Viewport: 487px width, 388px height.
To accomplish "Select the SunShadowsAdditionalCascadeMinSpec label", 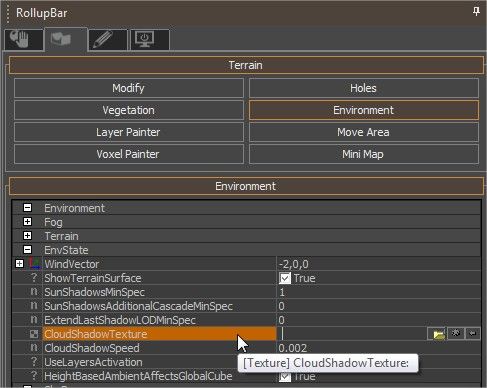I will click(x=138, y=306).
